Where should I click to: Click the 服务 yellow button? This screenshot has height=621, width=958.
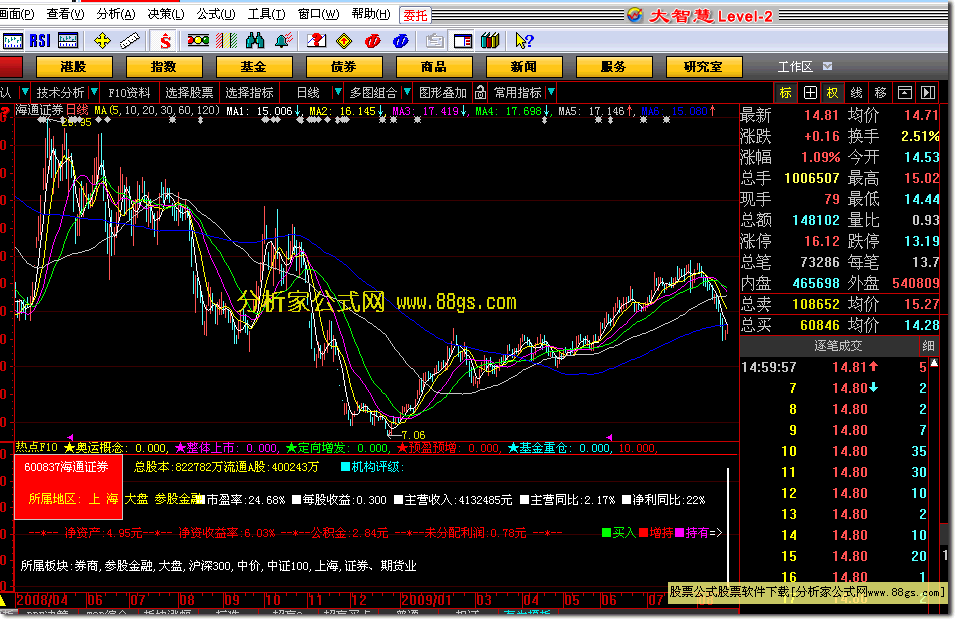coord(614,67)
